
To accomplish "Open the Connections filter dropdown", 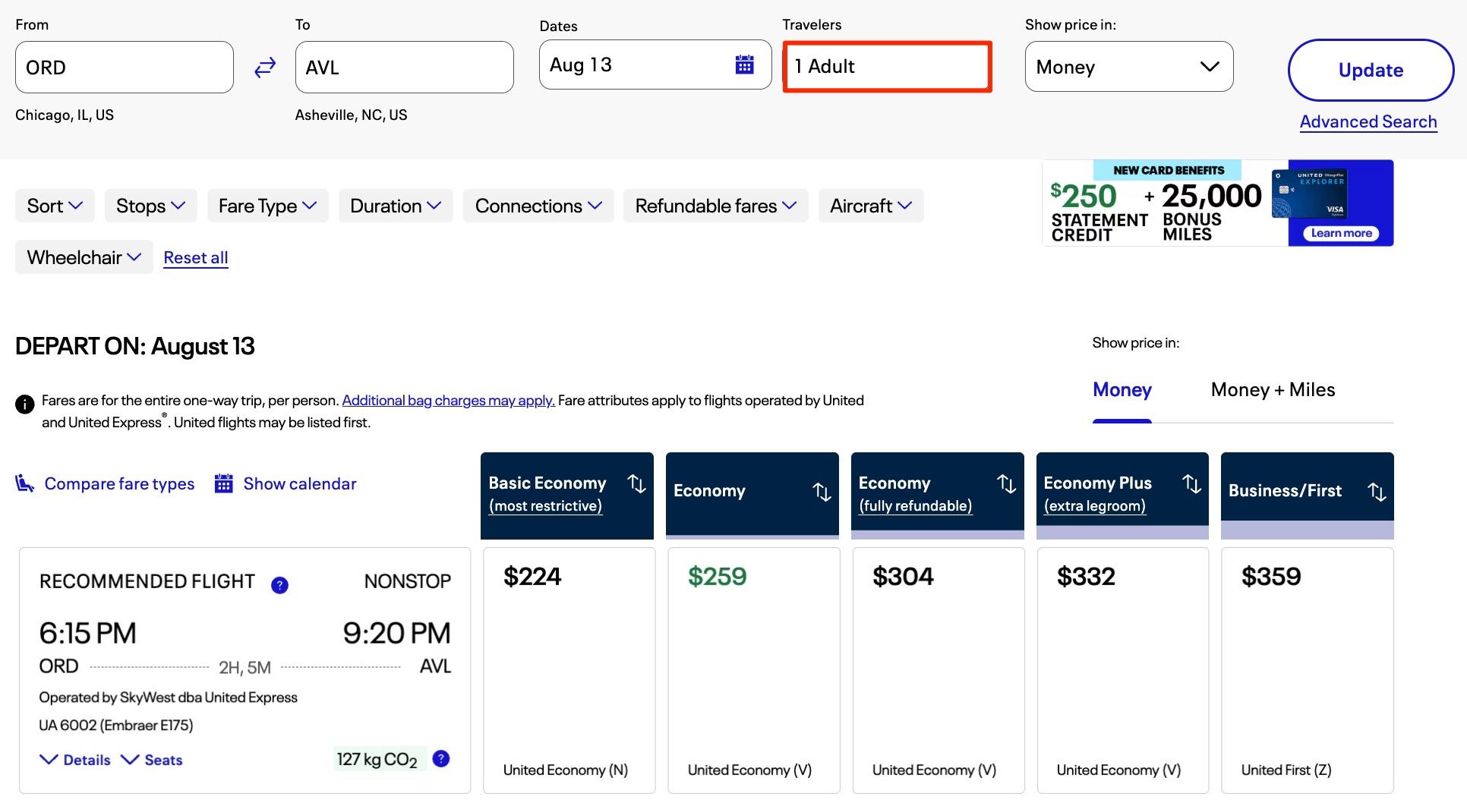I will tap(538, 206).
